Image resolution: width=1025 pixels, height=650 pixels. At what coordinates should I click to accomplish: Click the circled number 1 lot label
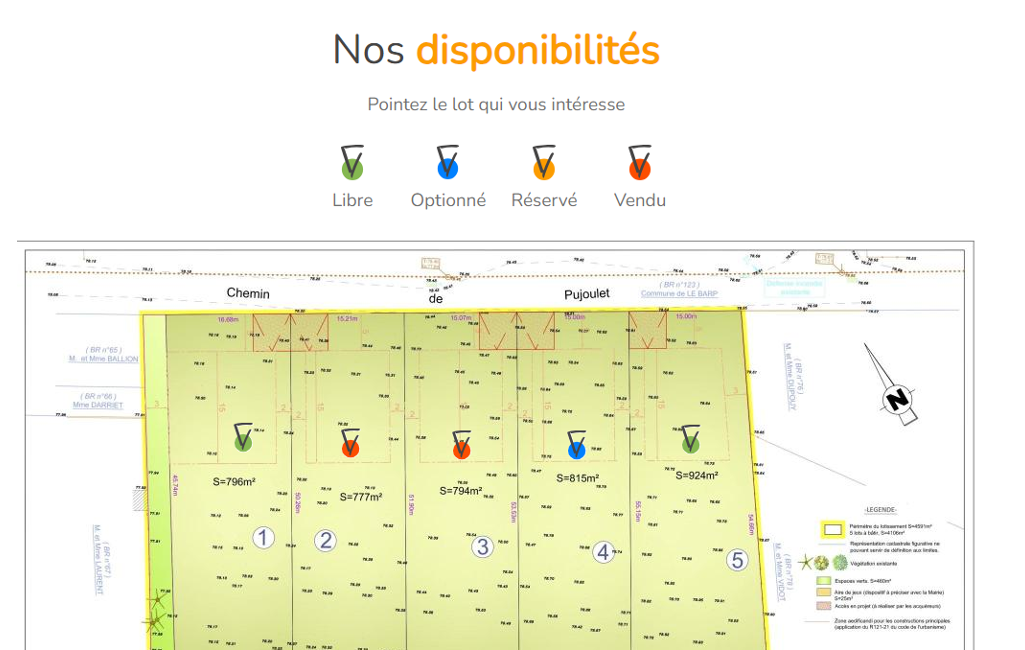263,538
